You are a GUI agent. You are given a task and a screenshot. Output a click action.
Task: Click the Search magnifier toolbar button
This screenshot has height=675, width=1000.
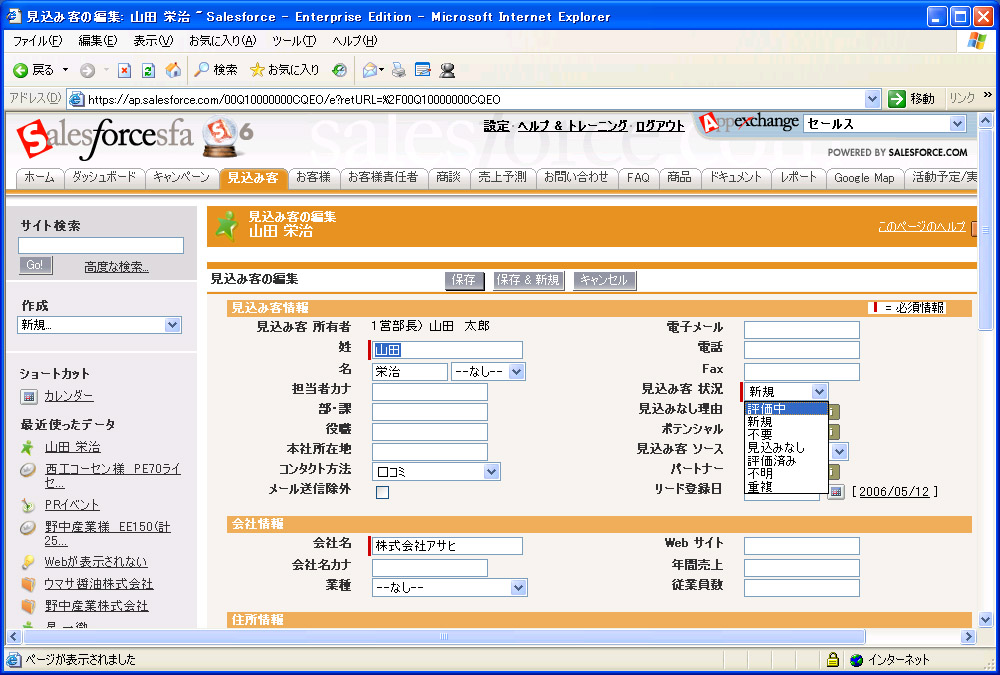[x=216, y=70]
